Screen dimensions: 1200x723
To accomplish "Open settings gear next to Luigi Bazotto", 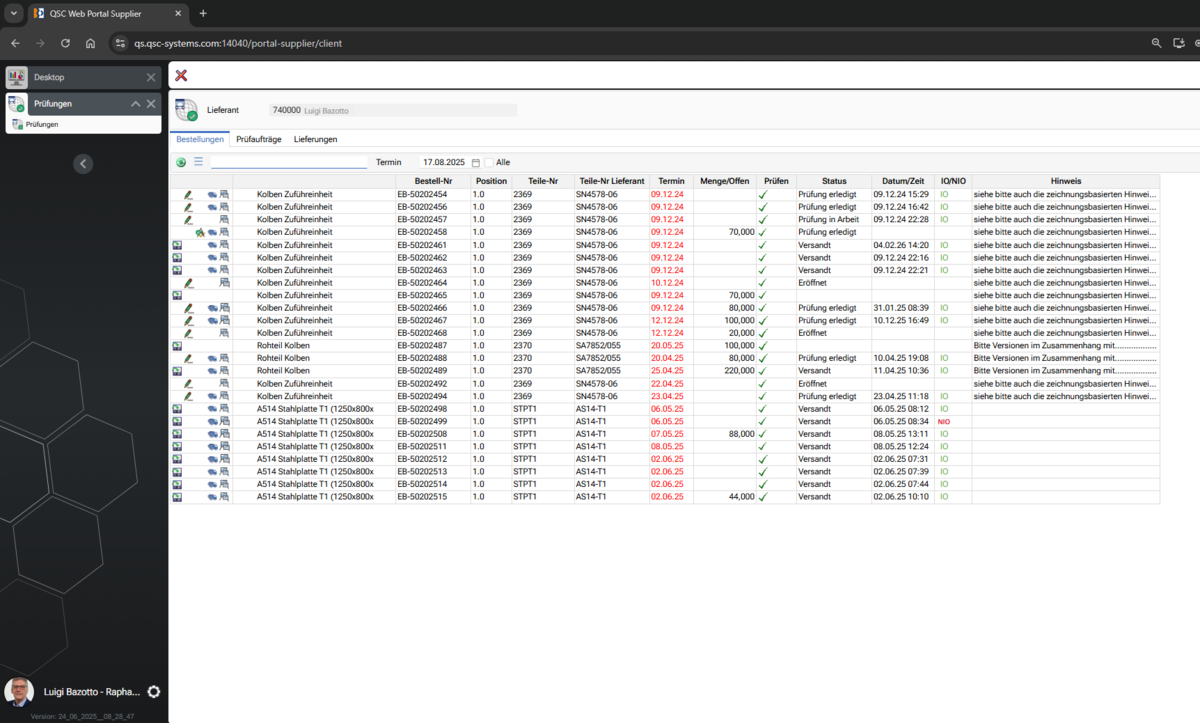I will (x=153, y=692).
